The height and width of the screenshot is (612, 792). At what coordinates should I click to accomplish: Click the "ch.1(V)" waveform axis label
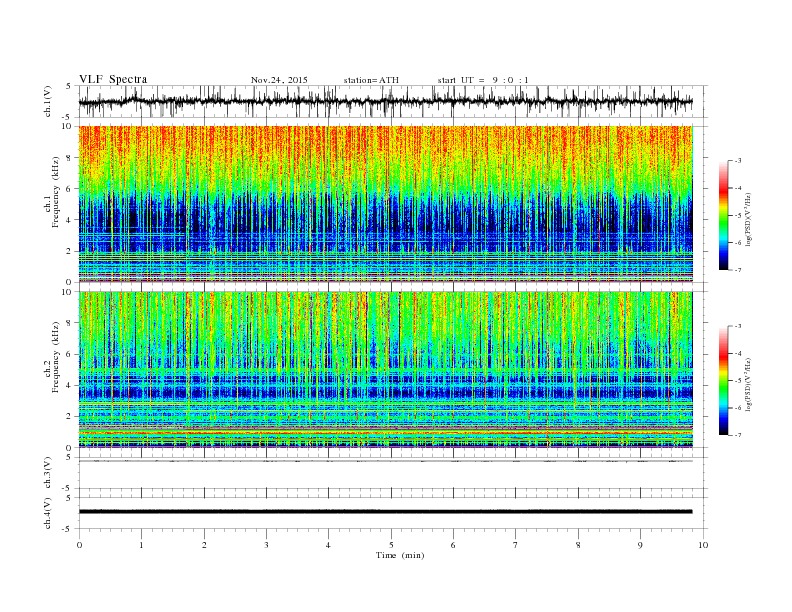[x=48, y=101]
